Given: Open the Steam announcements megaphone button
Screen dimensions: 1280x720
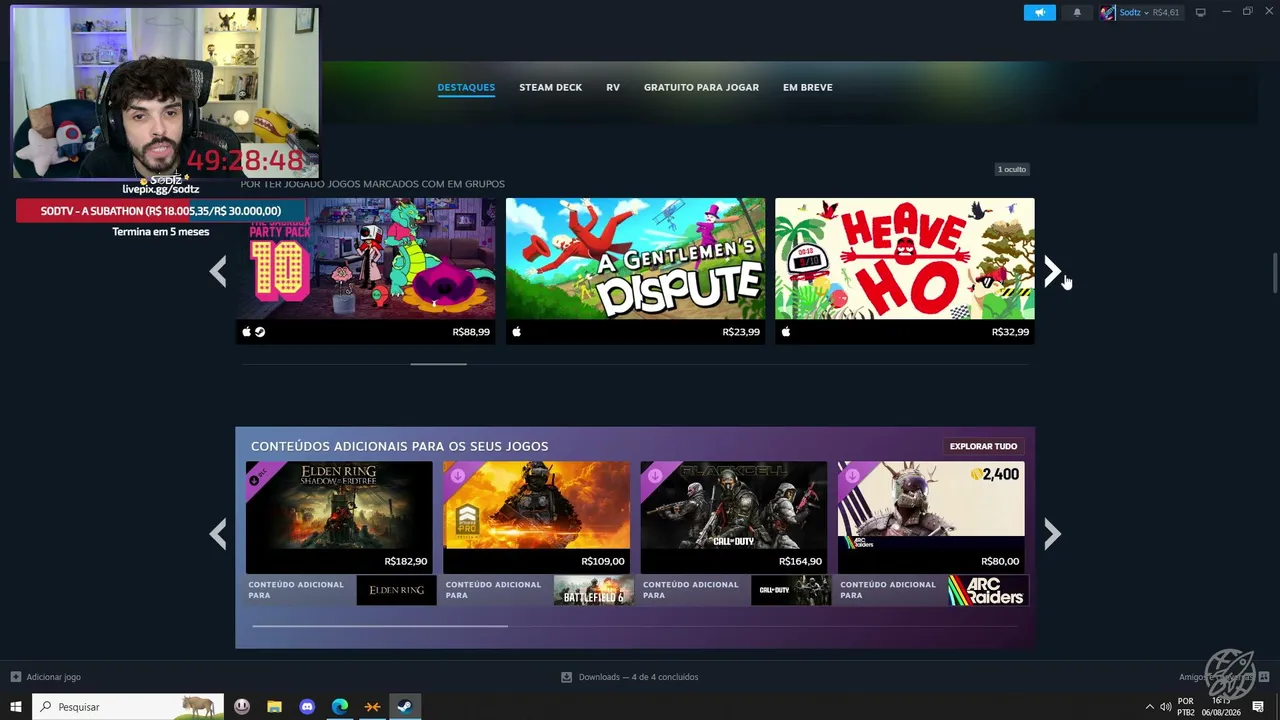Looking at the screenshot, I should pyautogui.click(x=1039, y=13).
